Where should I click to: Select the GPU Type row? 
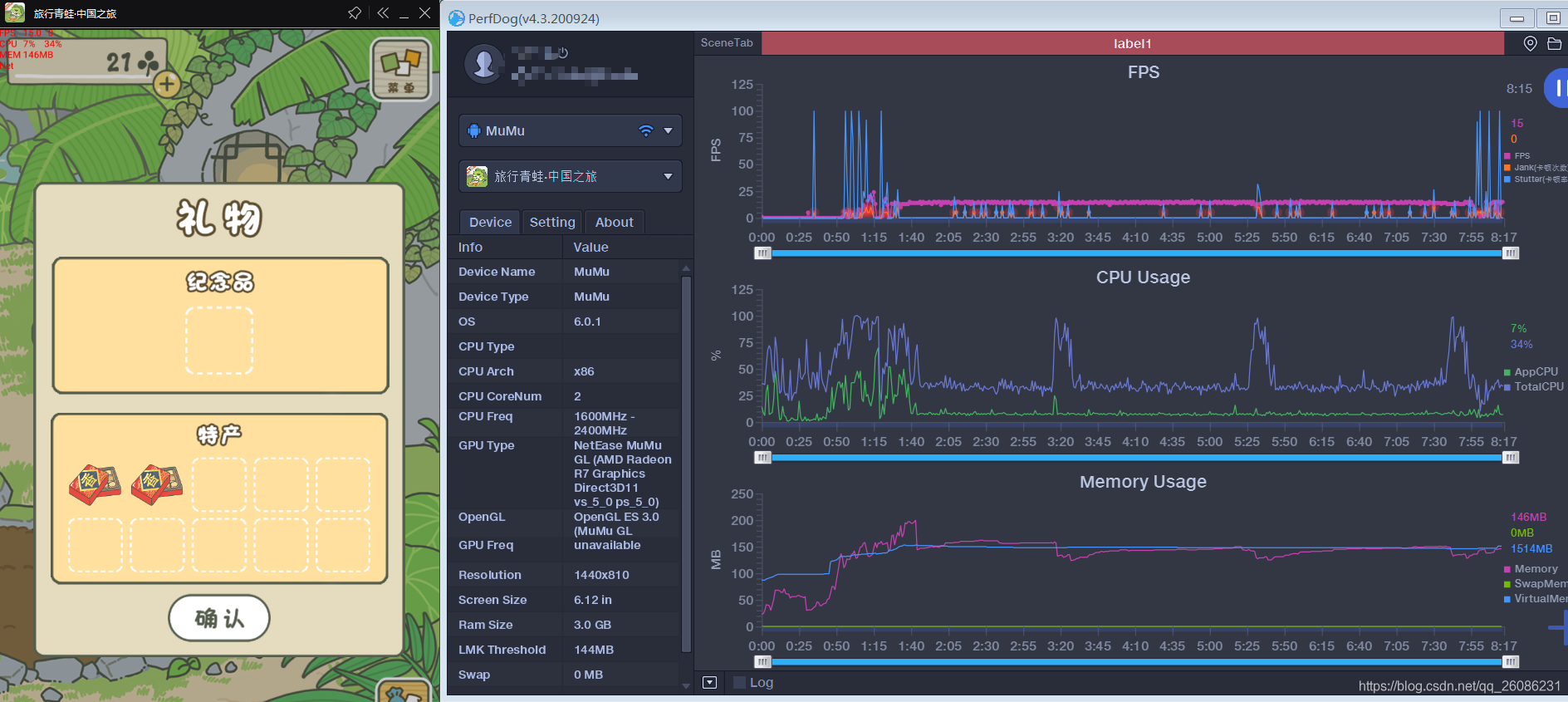tap(564, 474)
